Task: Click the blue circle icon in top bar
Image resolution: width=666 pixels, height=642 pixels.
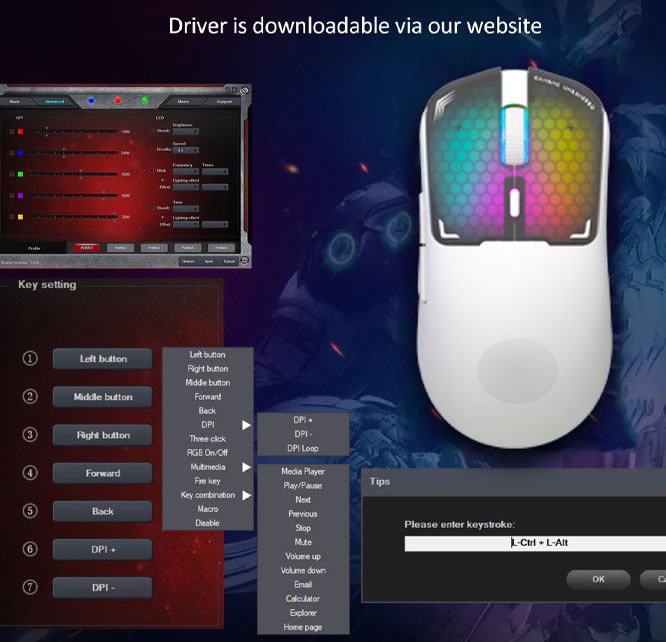Action: coord(92,100)
